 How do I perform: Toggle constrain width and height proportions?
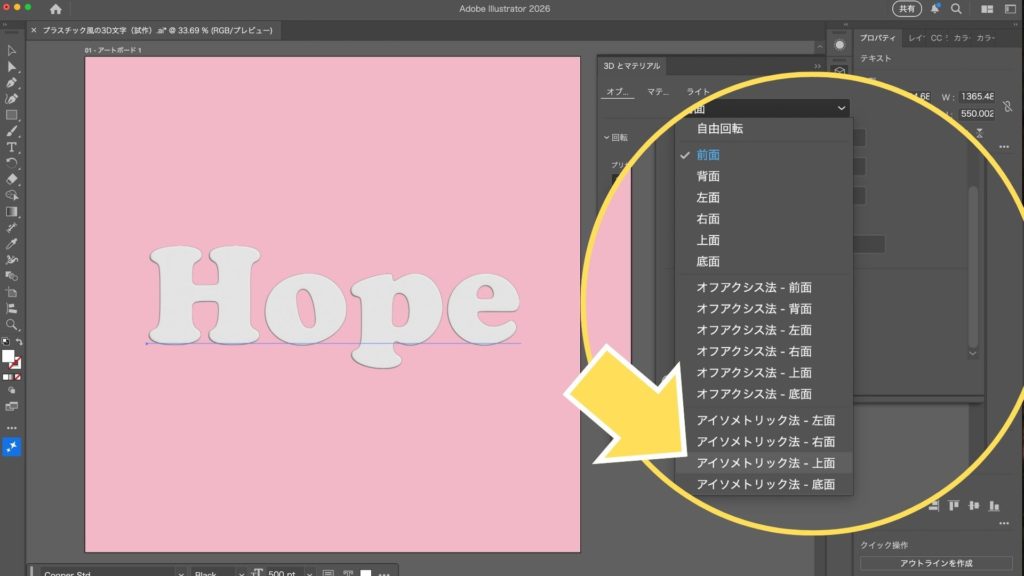coord(1006,104)
